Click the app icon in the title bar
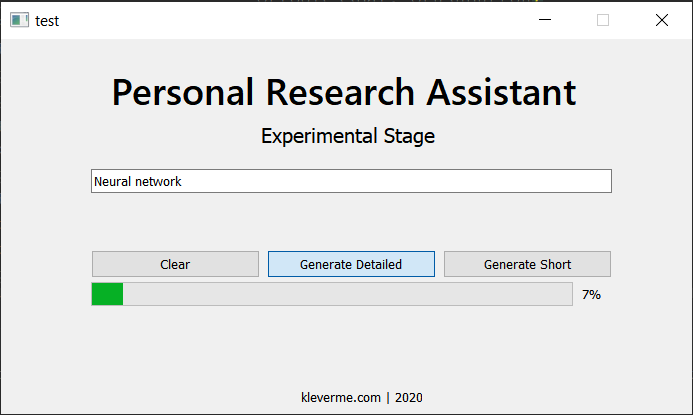The height and width of the screenshot is (415, 693). click(19, 20)
